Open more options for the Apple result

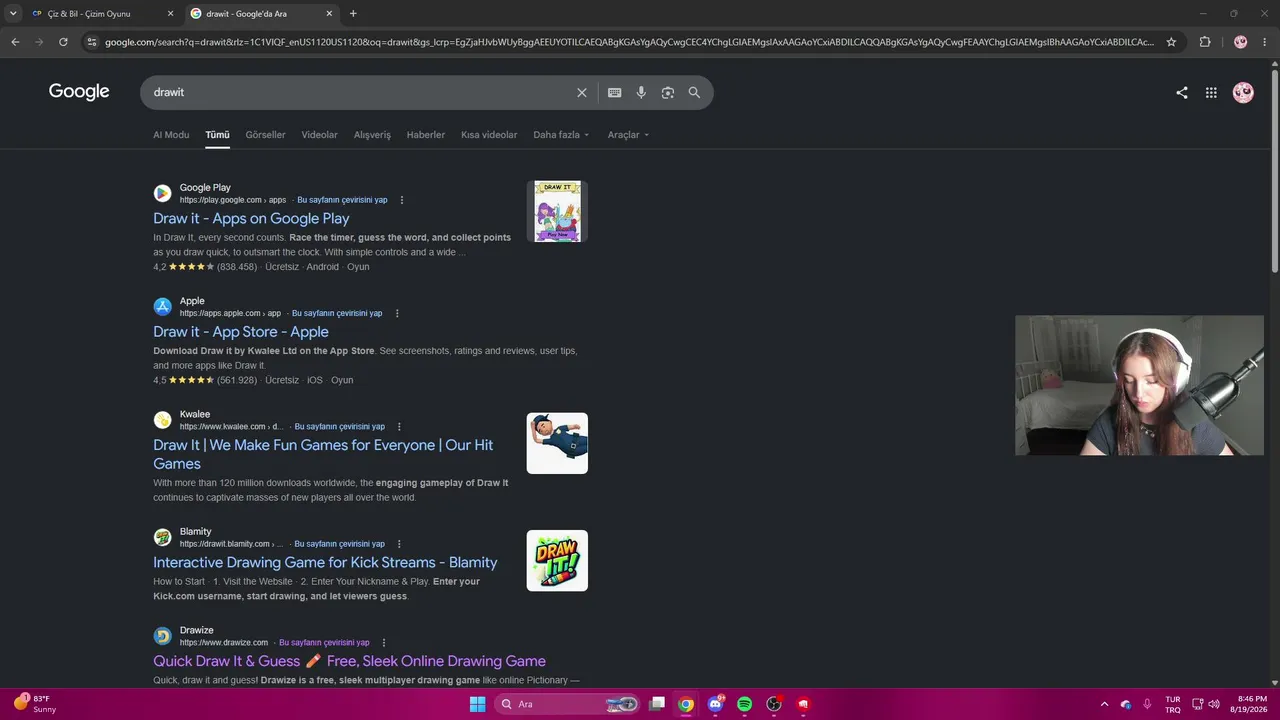(x=397, y=313)
